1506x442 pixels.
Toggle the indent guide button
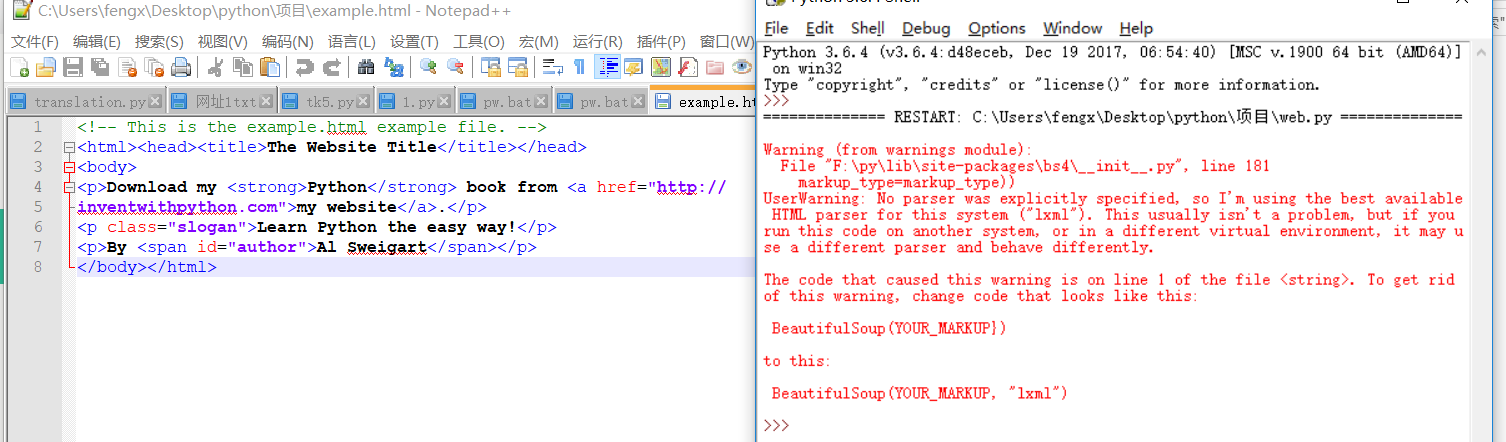[x=606, y=67]
